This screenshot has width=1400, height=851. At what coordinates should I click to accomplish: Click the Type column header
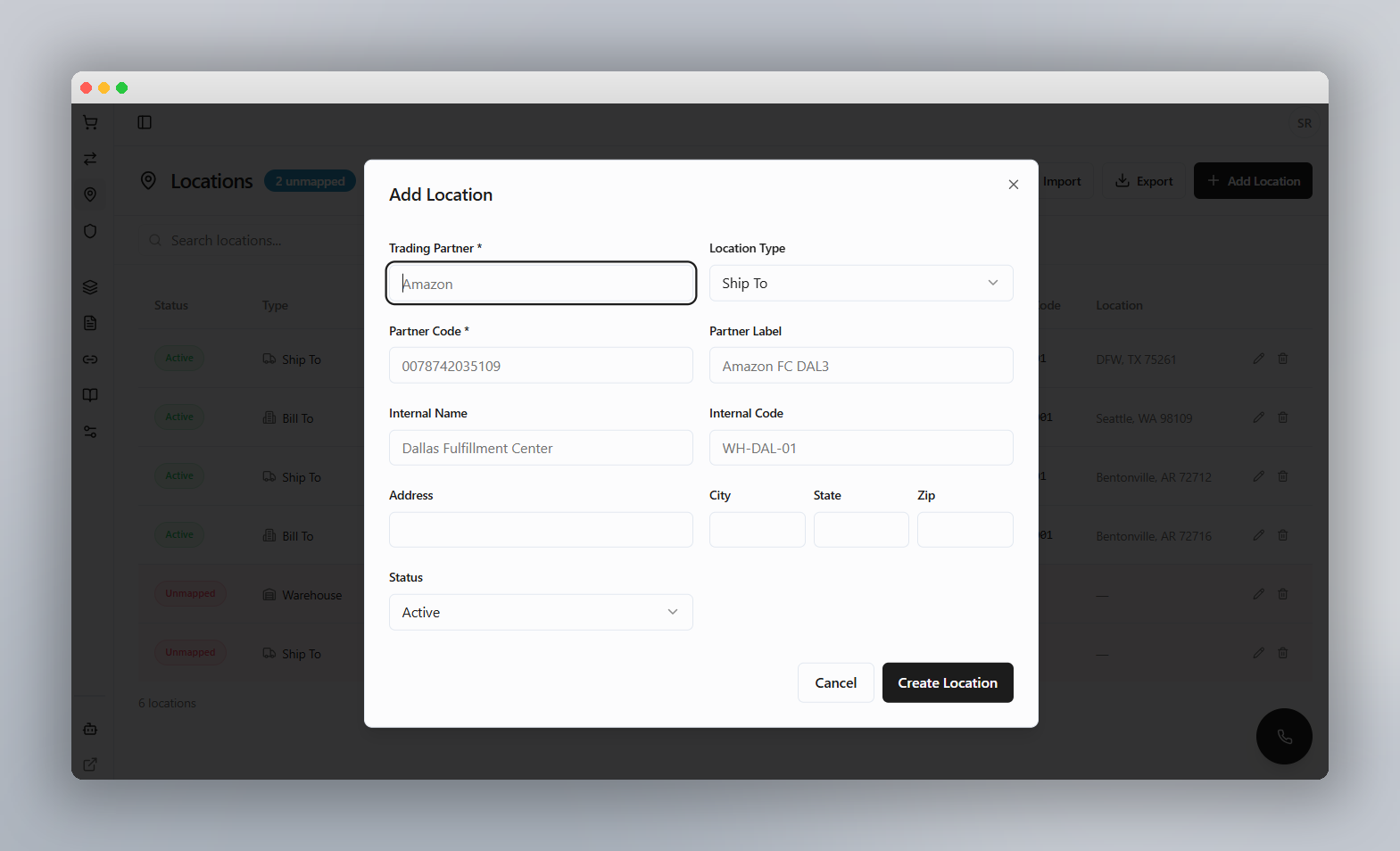click(x=275, y=305)
